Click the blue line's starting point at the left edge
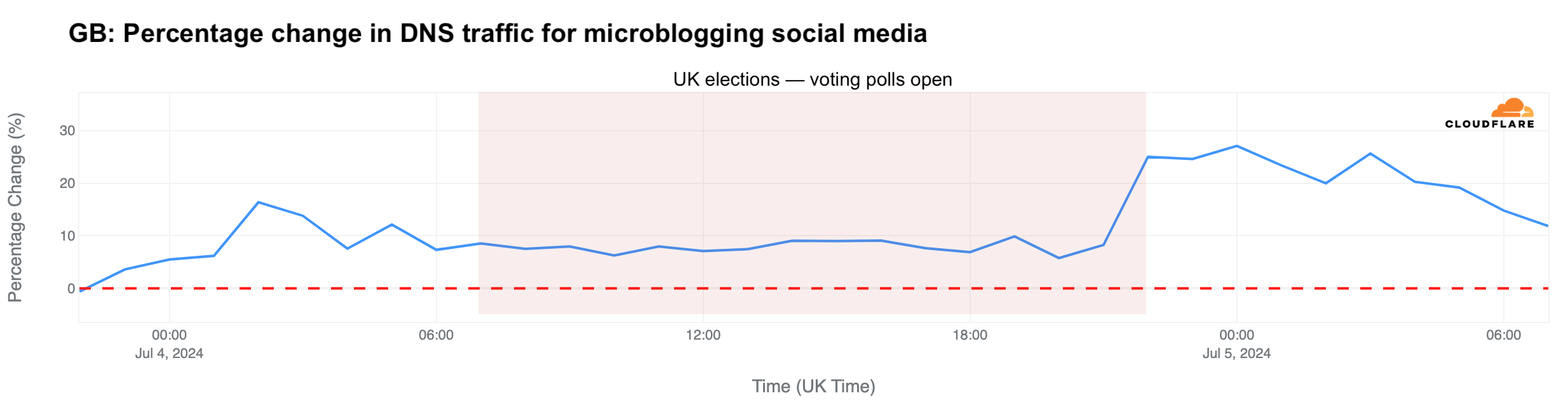 [x=81, y=291]
